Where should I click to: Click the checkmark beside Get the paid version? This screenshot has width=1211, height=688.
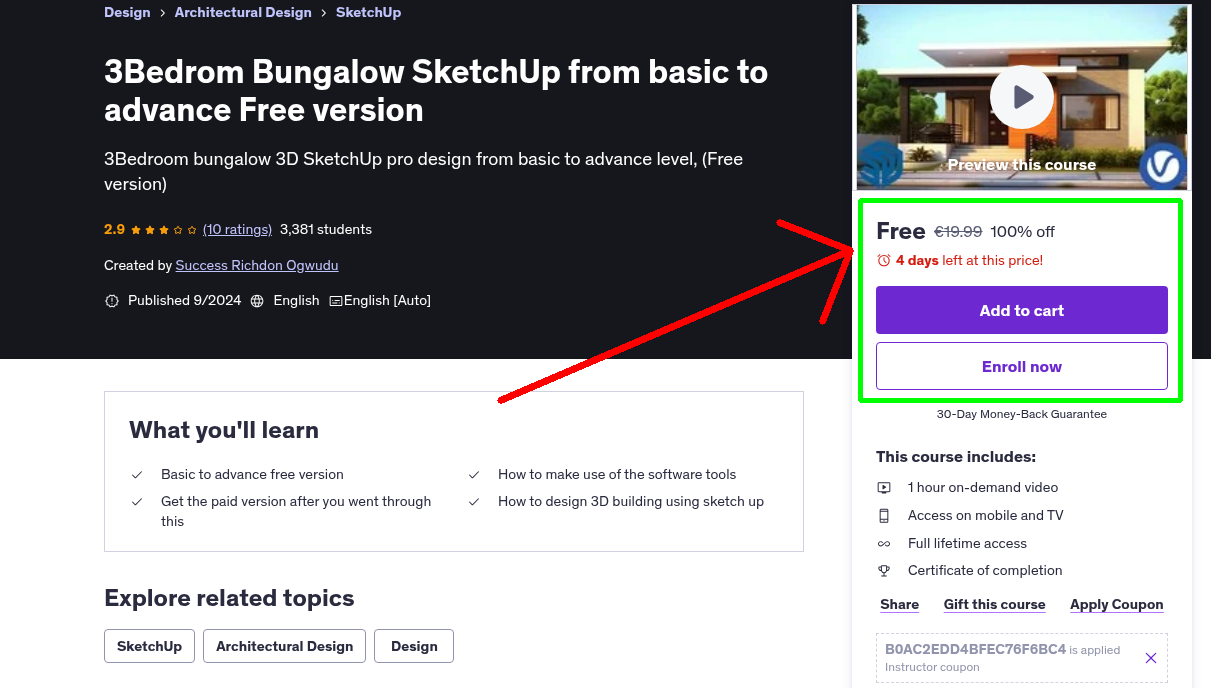click(137, 502)
